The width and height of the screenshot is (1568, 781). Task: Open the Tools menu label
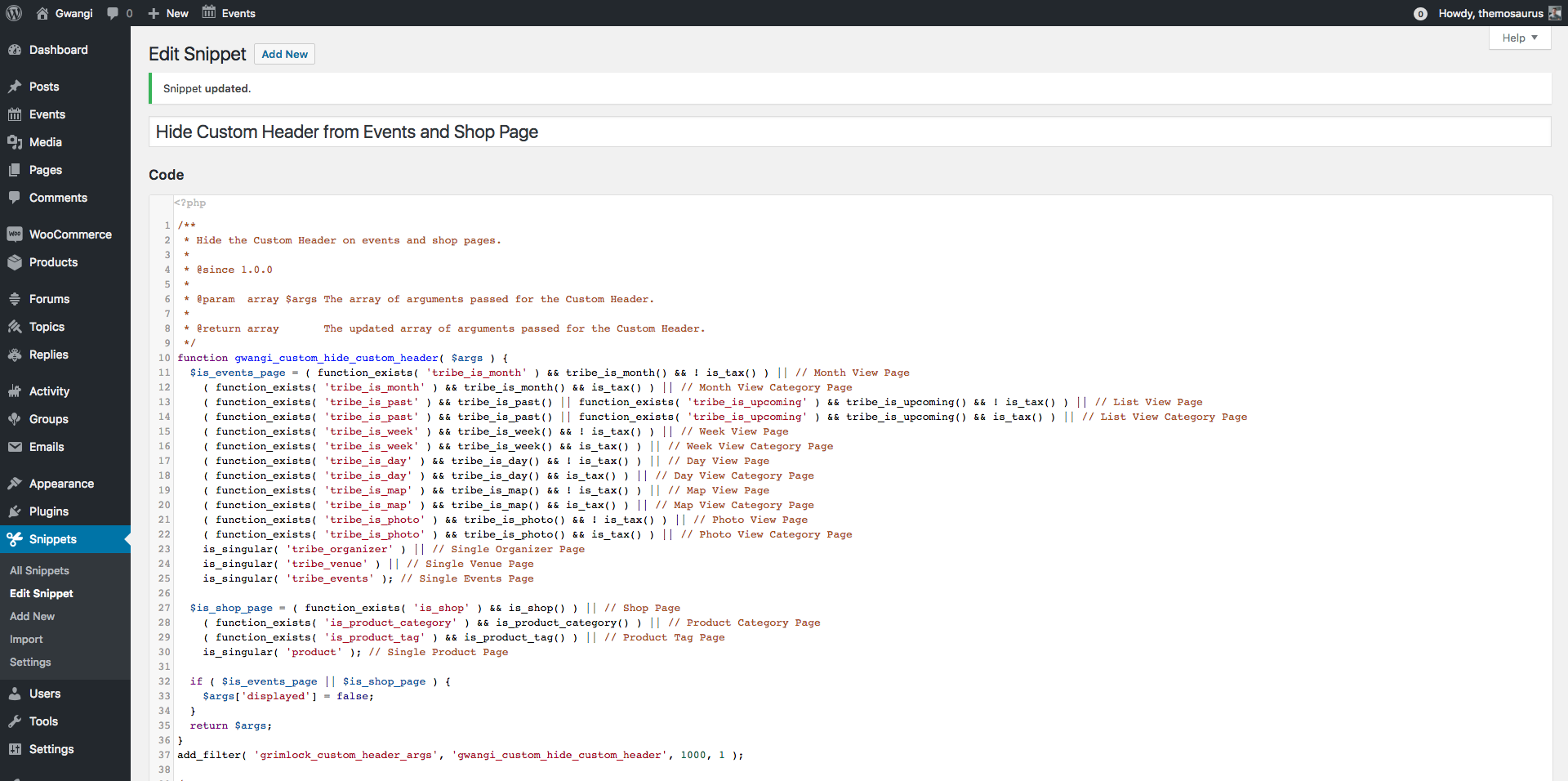(43, 721)
